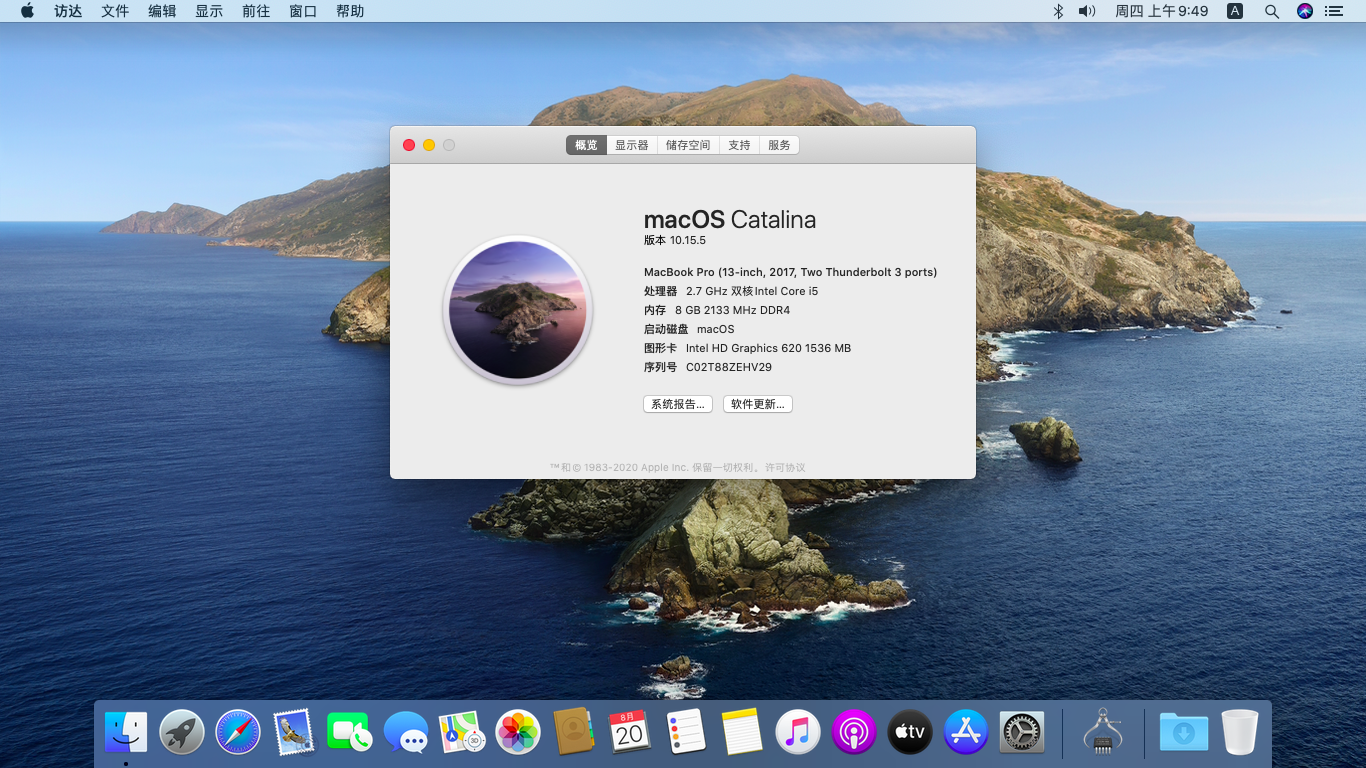Viewport: 1366px width, 768px height.
Task: Open Notification Center list icon
Action: pyautogui.click(x=1334, y=11)
